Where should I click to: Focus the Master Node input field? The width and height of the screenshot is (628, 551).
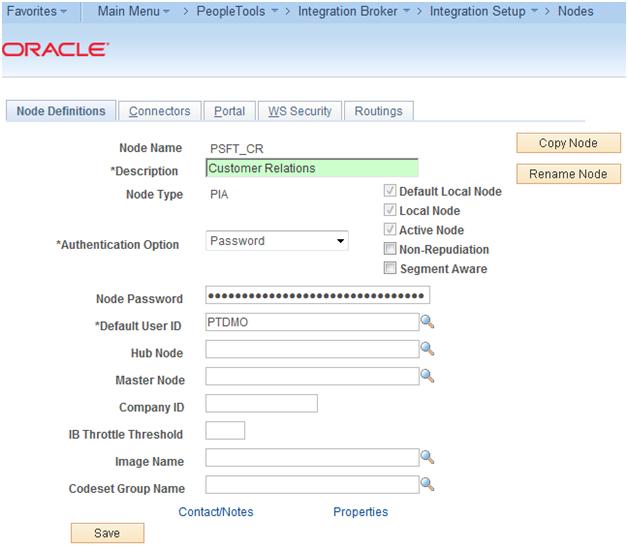(x=312, y=376)
